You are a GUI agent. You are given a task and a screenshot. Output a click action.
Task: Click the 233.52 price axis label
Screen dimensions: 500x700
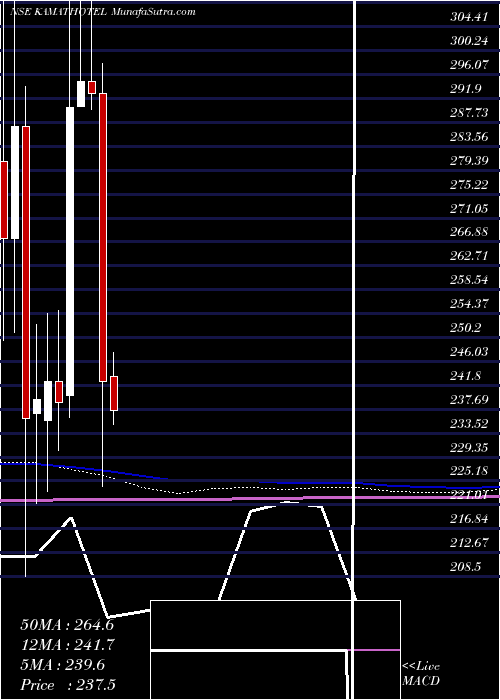click(x=469, y=423)
